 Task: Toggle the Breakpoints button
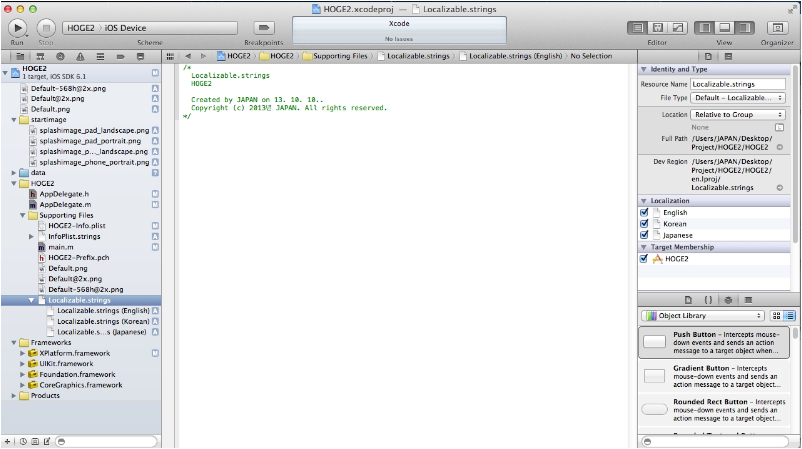coord(264,28)
